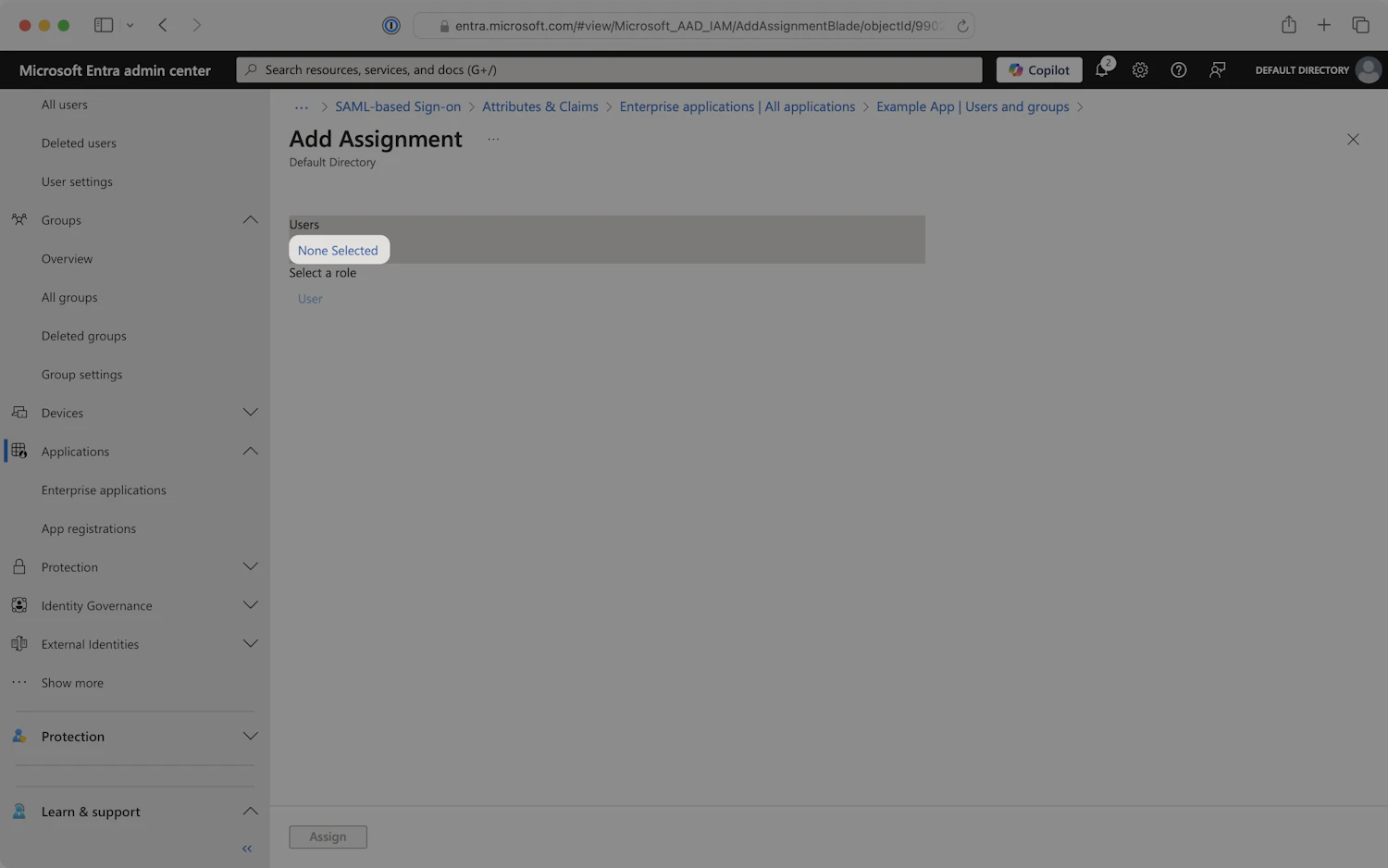Open a new tab with plus icon
The width and height of the screenshot is (1388, 868).
1323,25
